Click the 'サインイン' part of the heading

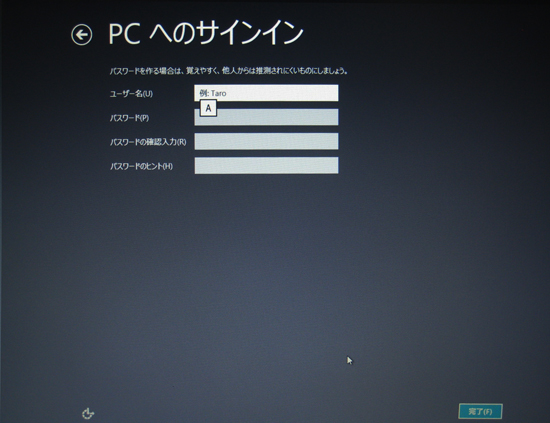coord(249,33)
